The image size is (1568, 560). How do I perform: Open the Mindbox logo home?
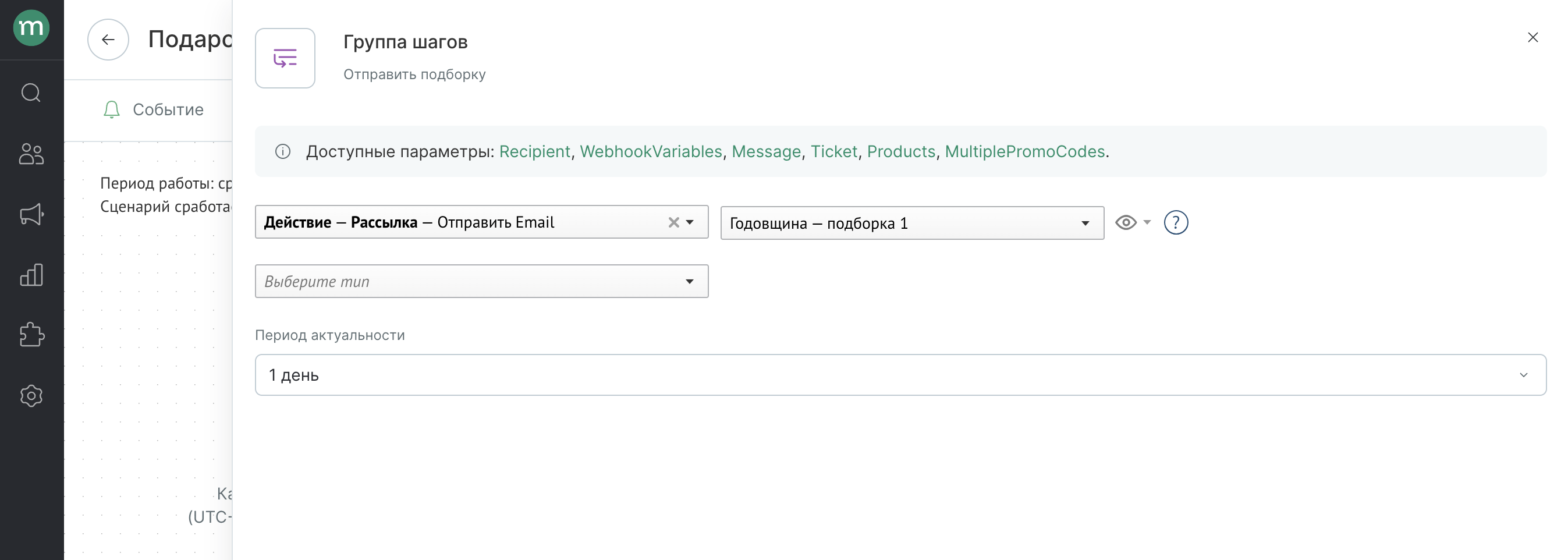tap(31, 28)
